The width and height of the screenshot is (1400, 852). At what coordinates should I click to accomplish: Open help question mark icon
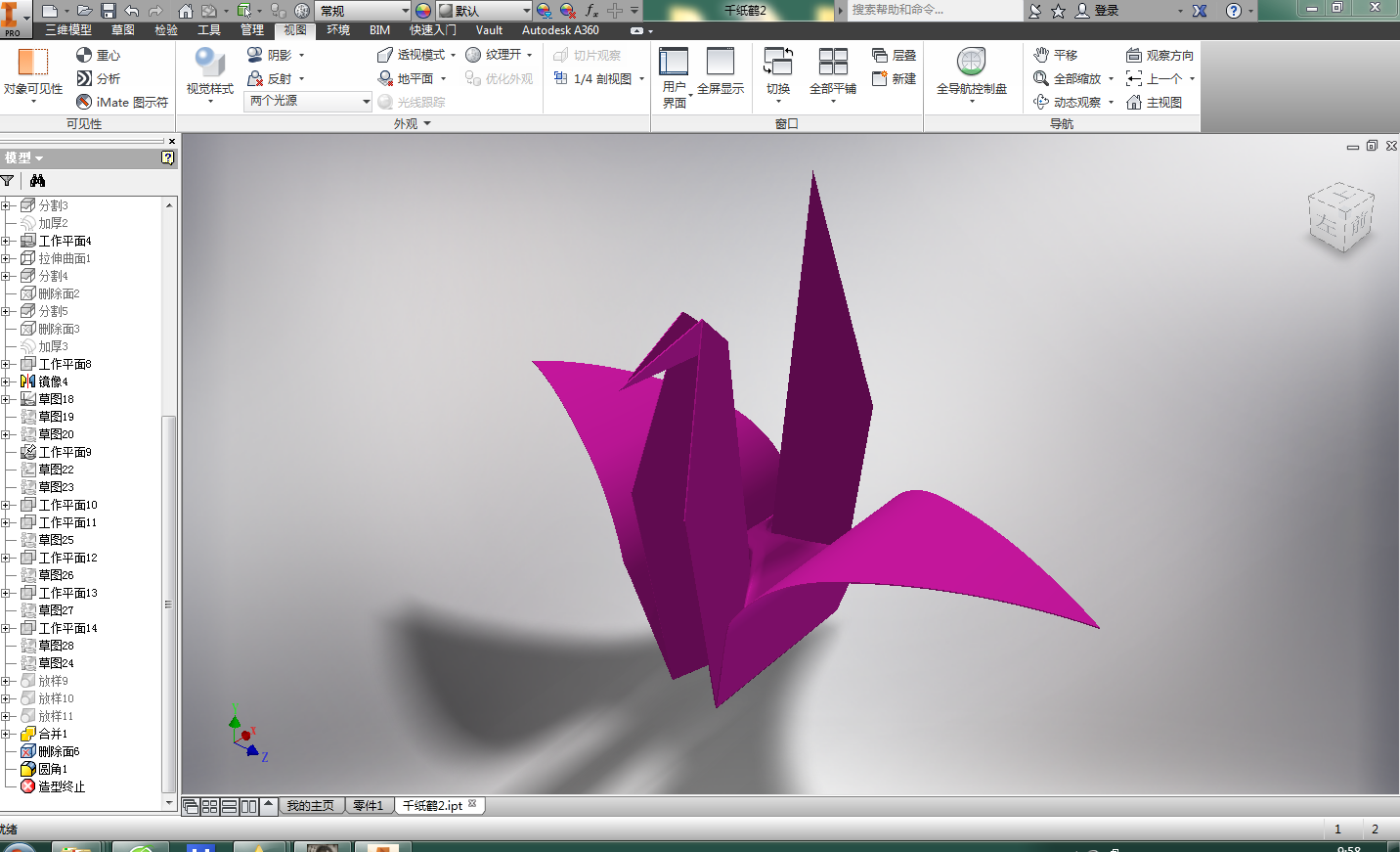pyautogui.click(x=1234, y=11)
